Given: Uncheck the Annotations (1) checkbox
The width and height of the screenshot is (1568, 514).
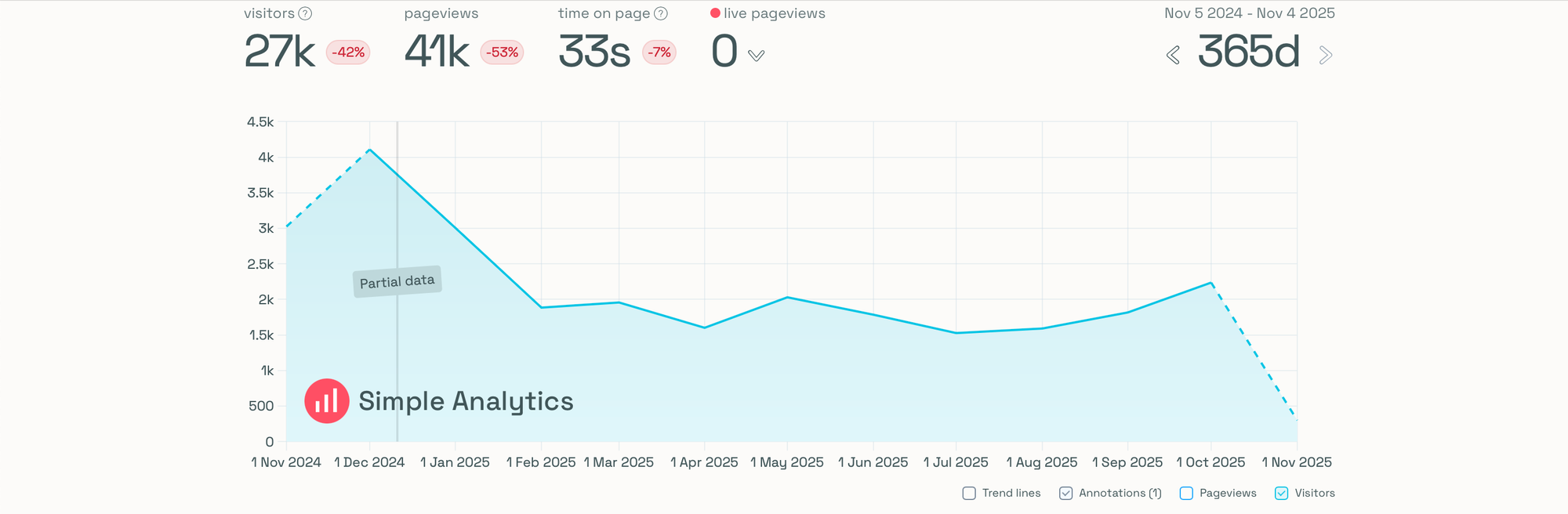Looking at the screenshot, I should click(x=1066, y=494).
